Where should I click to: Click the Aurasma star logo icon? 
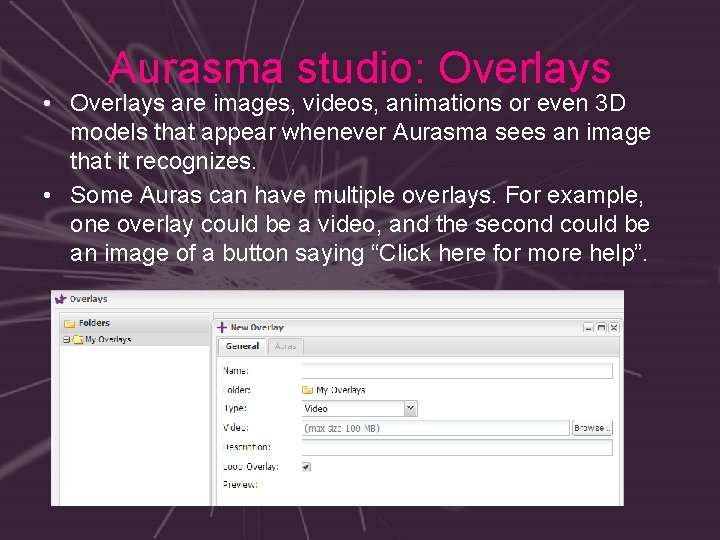click(x=61, y=299)
